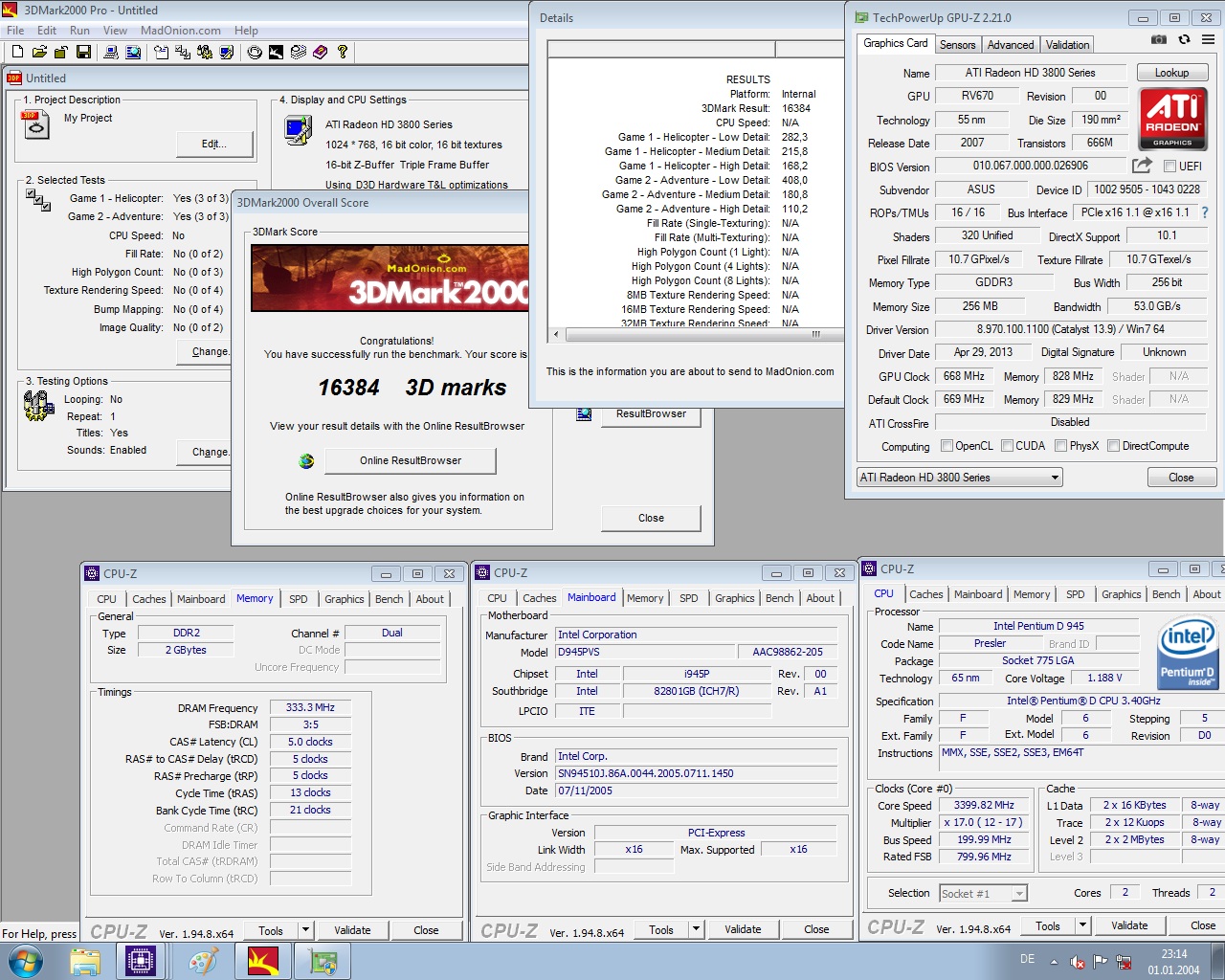1225x980 pixels.
Task: Switch to the Advanced tab in GPU-Z
Action: tap(1011, 45)
